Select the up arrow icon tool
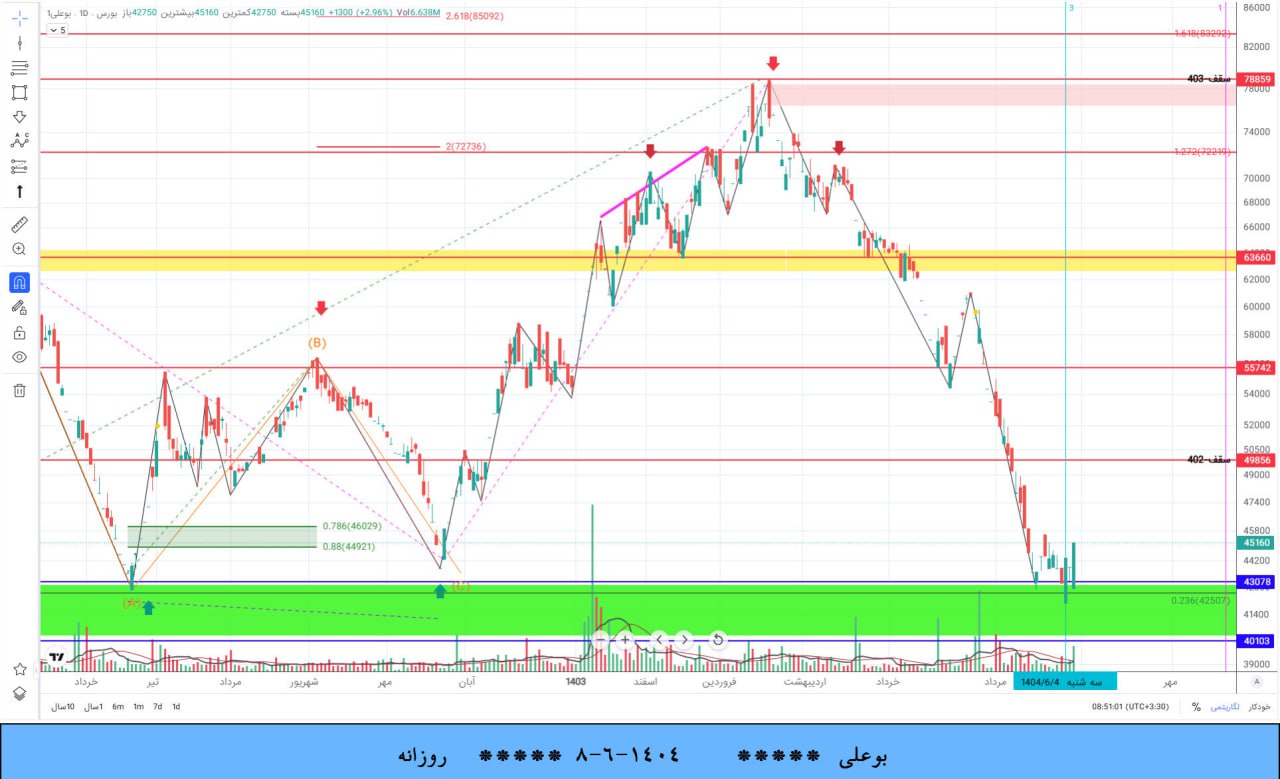The image size is (1280, 779). tap(19, 191)
